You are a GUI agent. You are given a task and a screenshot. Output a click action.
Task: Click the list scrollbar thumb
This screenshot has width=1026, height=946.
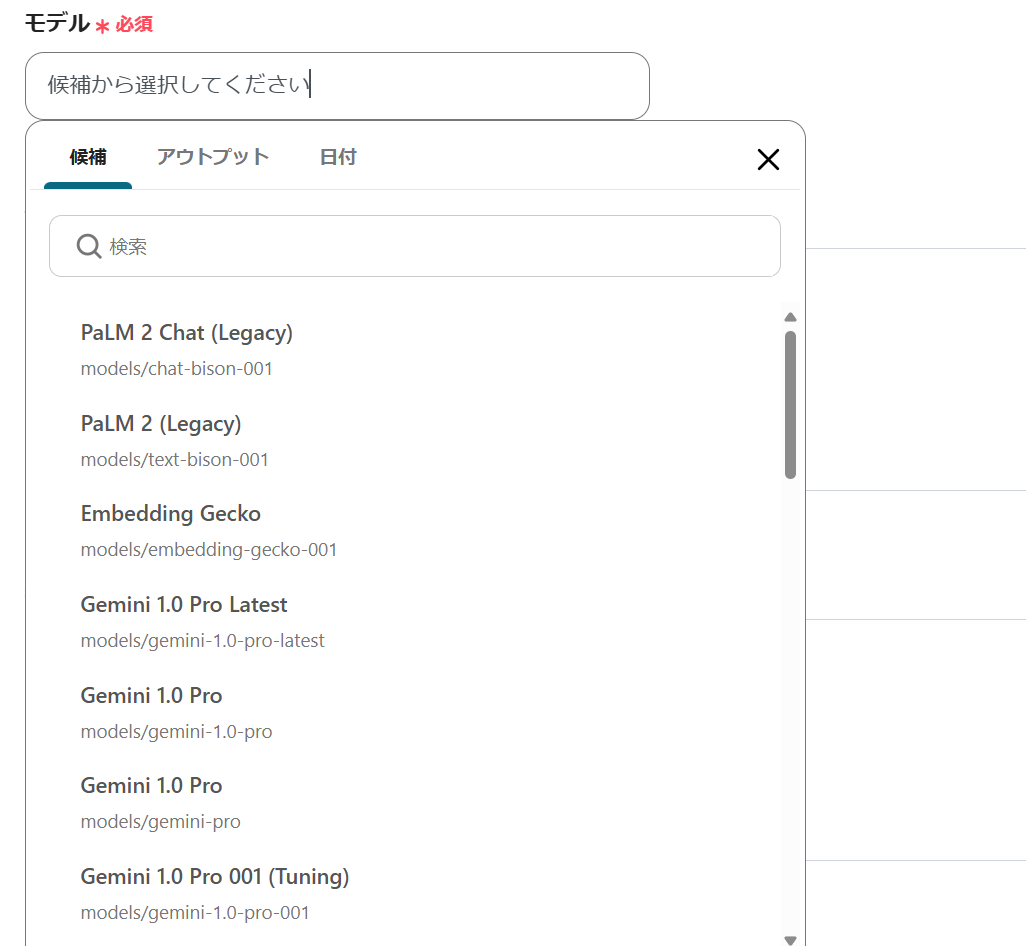coord(790,405)
